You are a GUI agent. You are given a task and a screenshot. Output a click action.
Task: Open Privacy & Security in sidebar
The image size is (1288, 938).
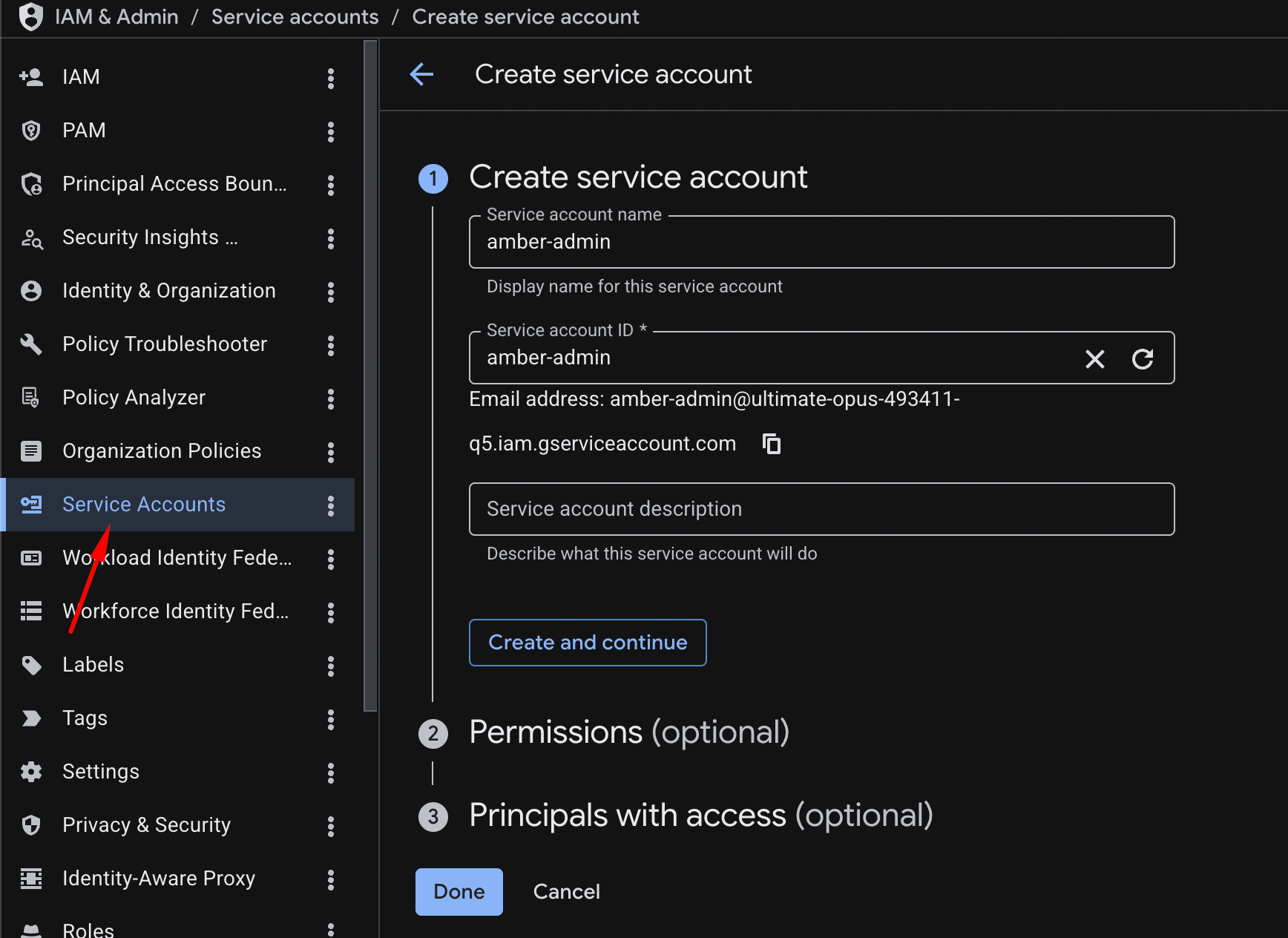point(146,825)
